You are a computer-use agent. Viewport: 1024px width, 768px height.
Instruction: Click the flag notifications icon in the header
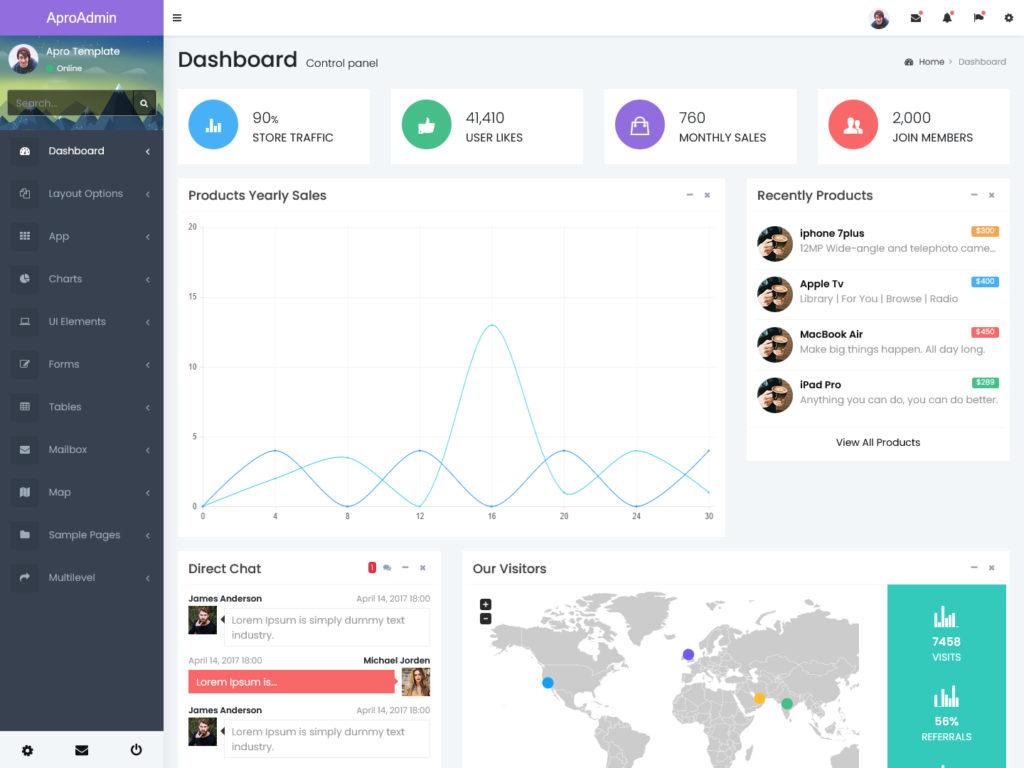coord(977,17)
